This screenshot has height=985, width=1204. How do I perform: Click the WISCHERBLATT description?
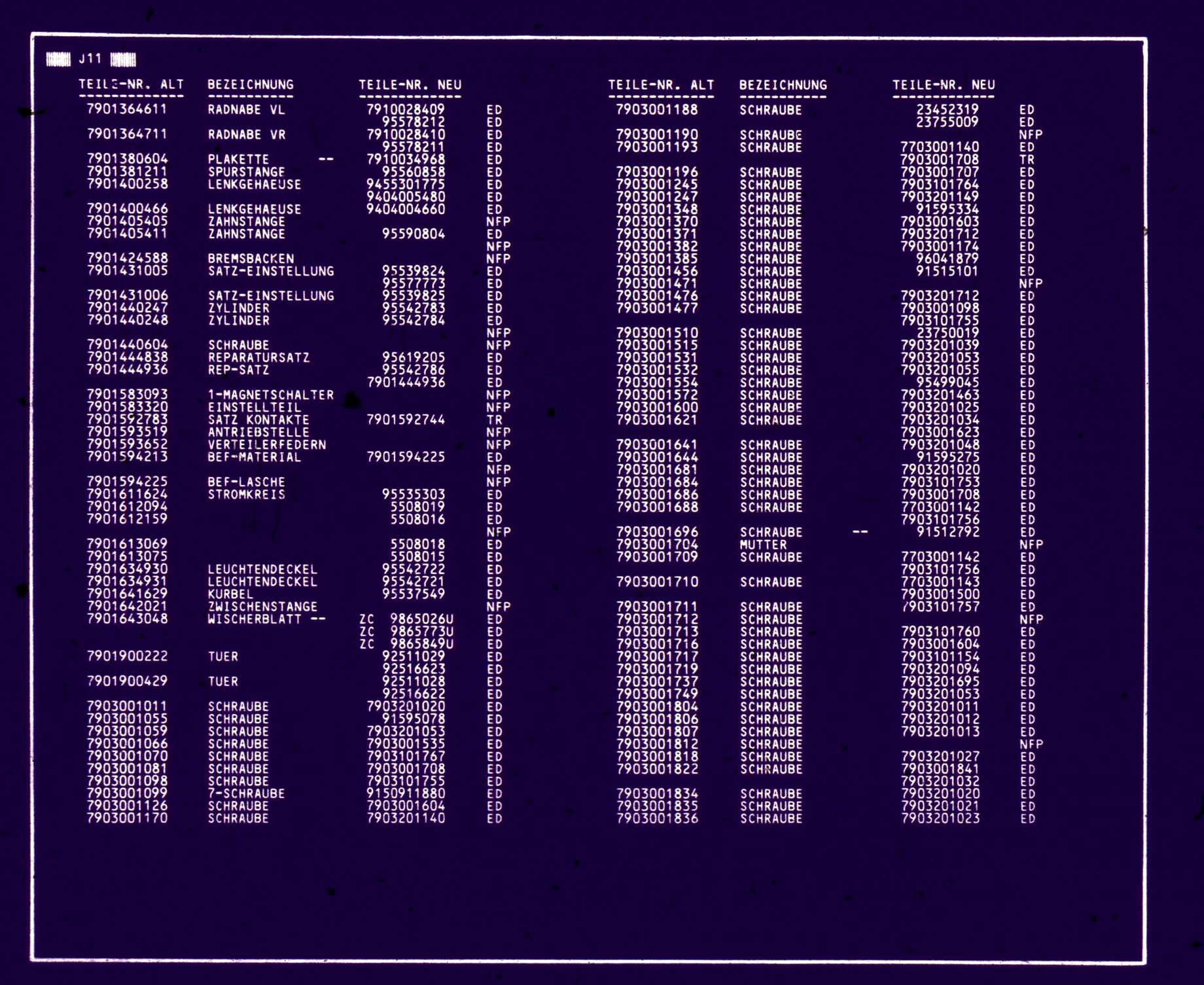pyautogui.click(x=255, y=619)
